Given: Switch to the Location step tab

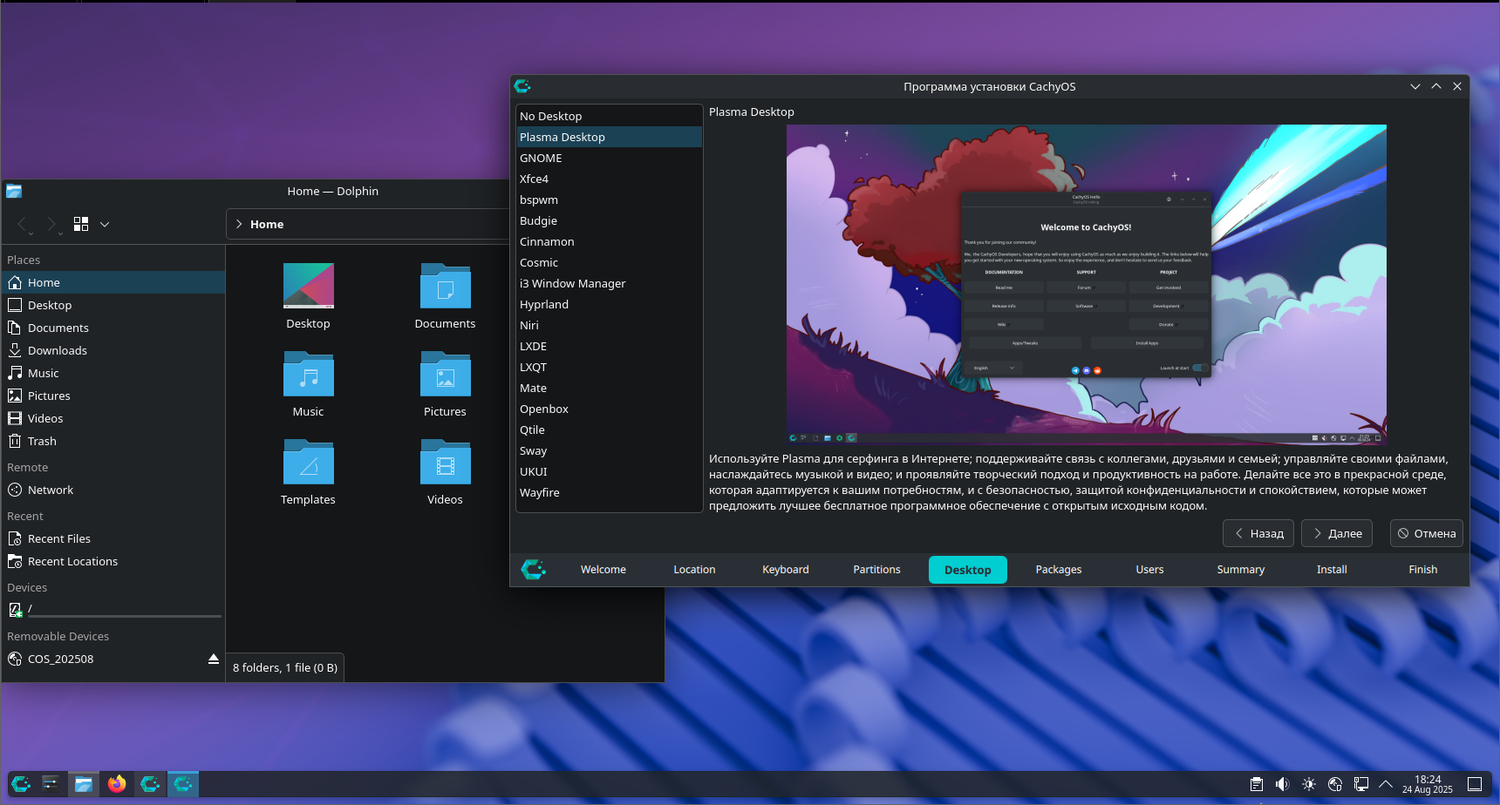Looking at the screenshot, I should 694,570.
